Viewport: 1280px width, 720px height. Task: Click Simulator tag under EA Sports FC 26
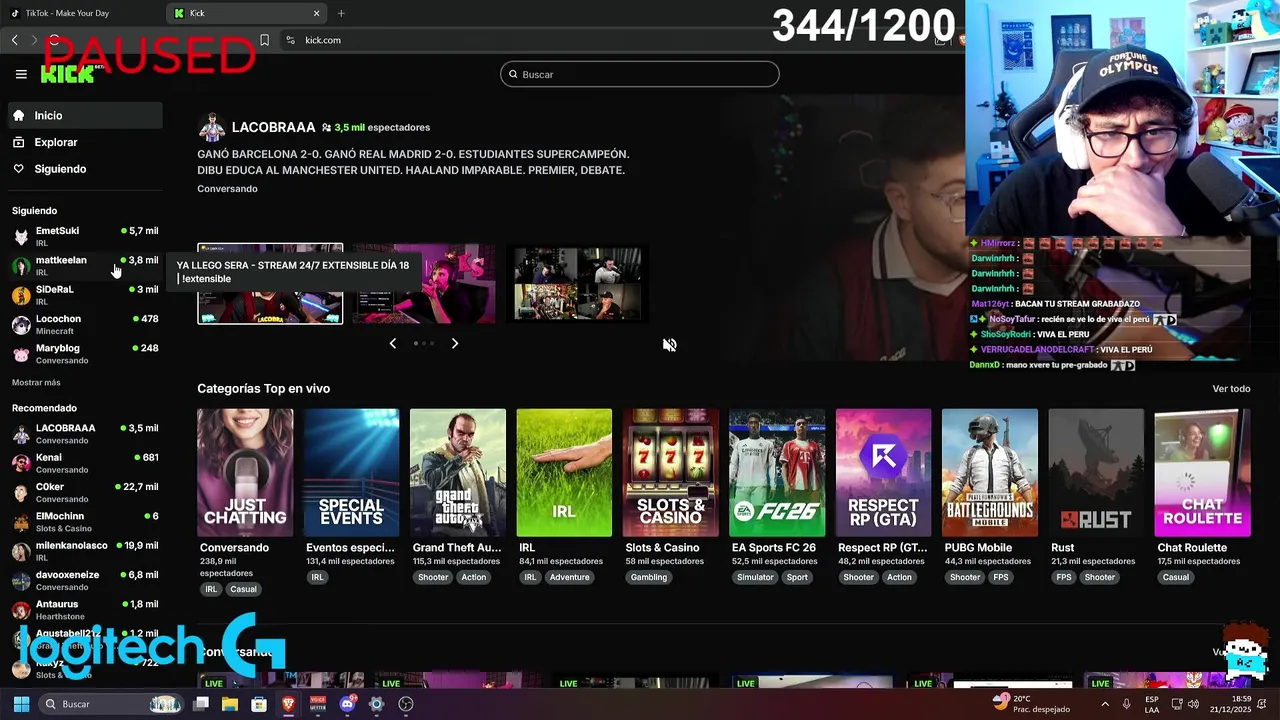pos(755,577)
